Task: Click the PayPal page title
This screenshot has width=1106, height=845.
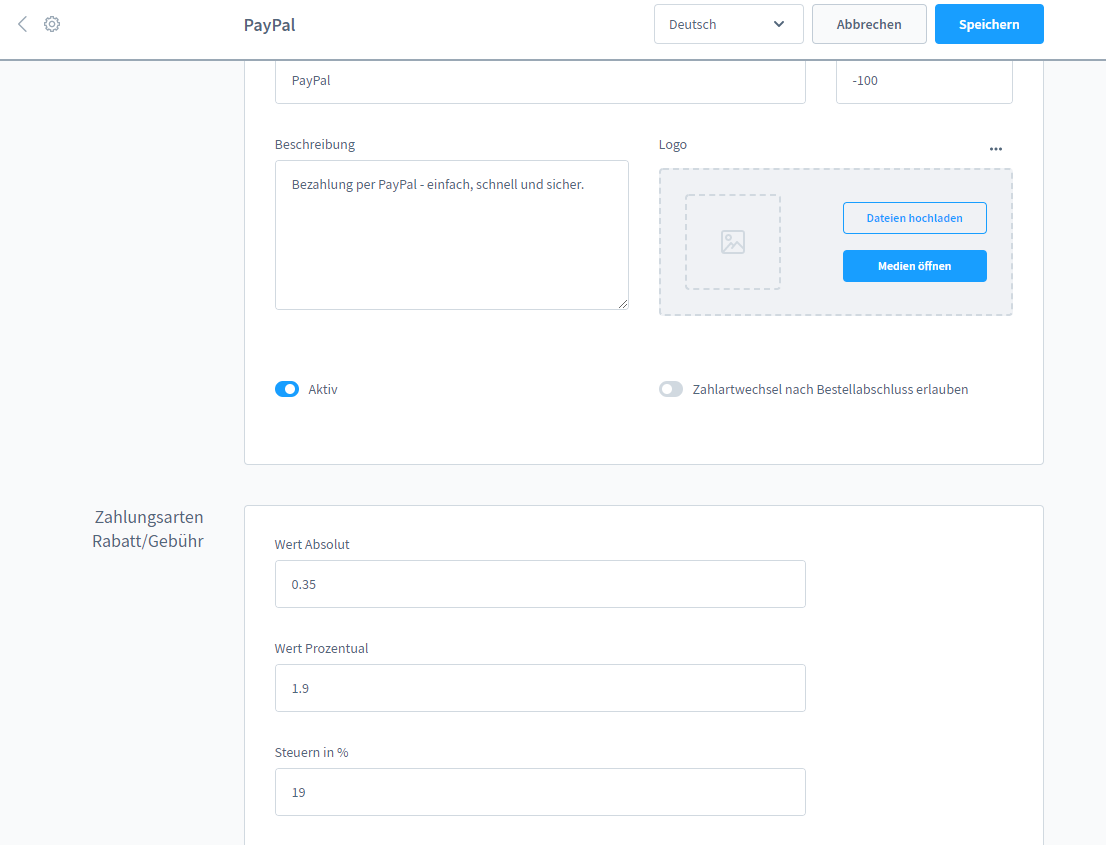Action: [269, 25]
